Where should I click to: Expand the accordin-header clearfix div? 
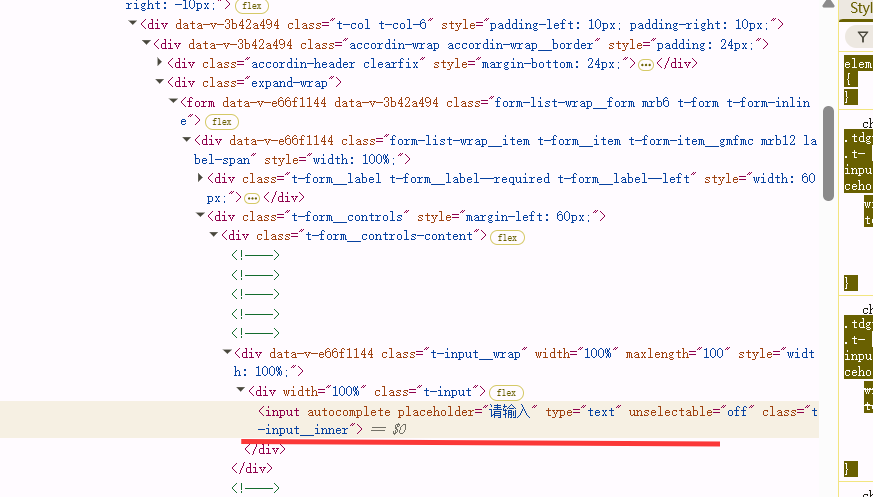(x=160, y=62)
